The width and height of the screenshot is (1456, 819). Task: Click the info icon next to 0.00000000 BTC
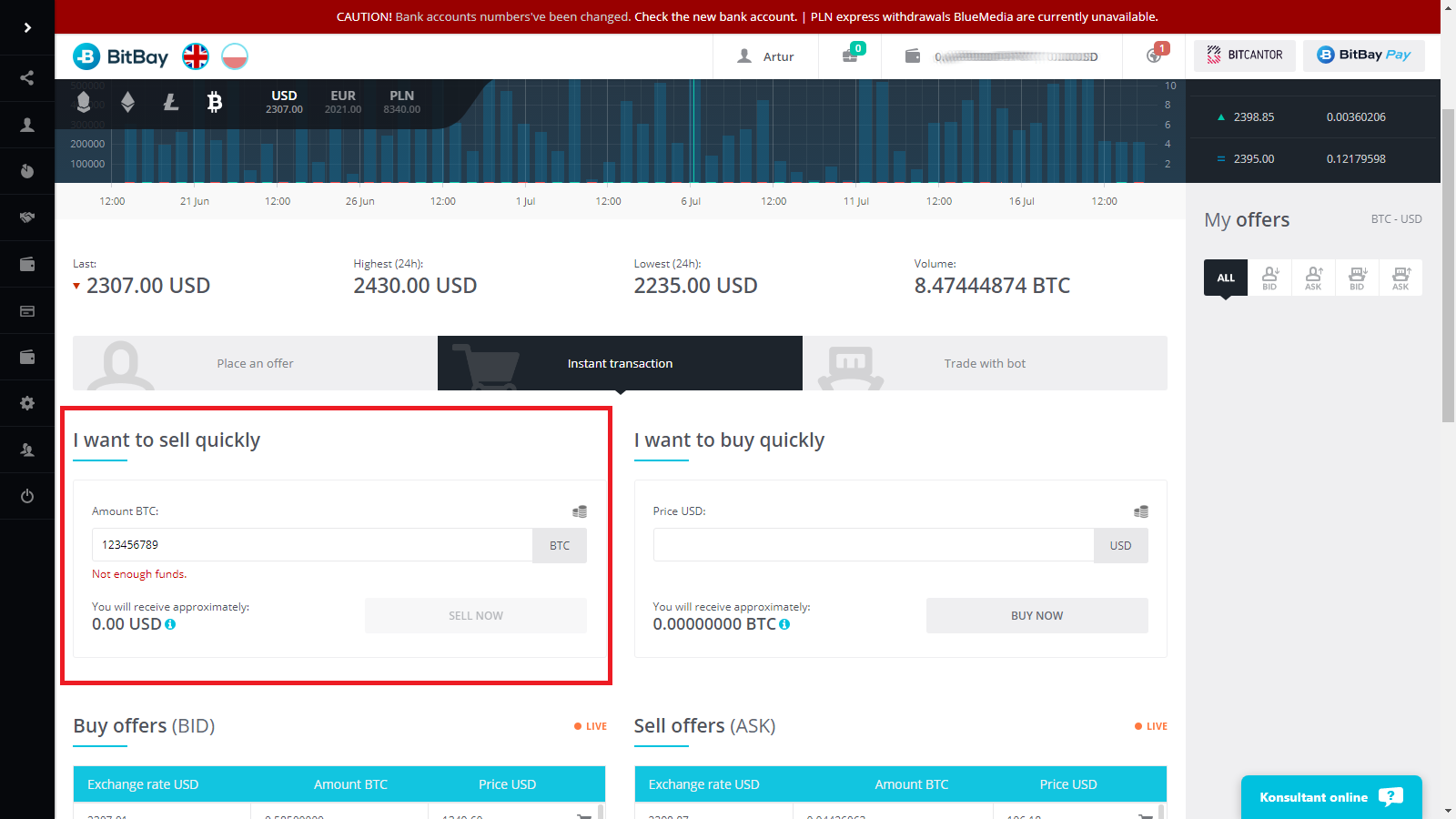(784, 624)
